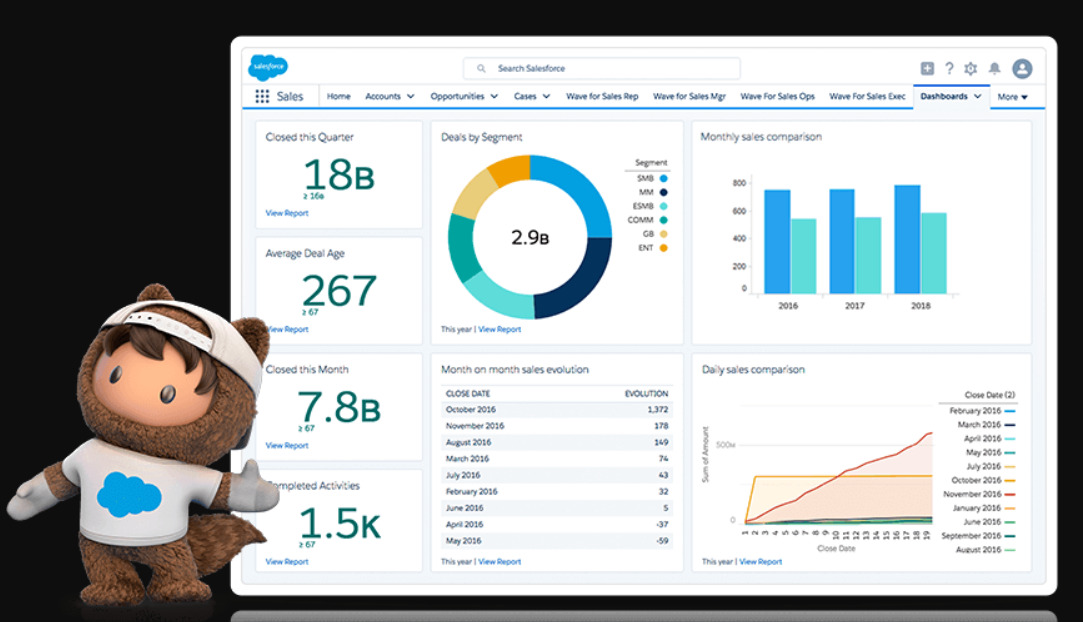Image resolution: width=1083 pixels, height=622 pixels.
Task: Click the COMM segment legend swatch
Action: click(x=664, y=220)
